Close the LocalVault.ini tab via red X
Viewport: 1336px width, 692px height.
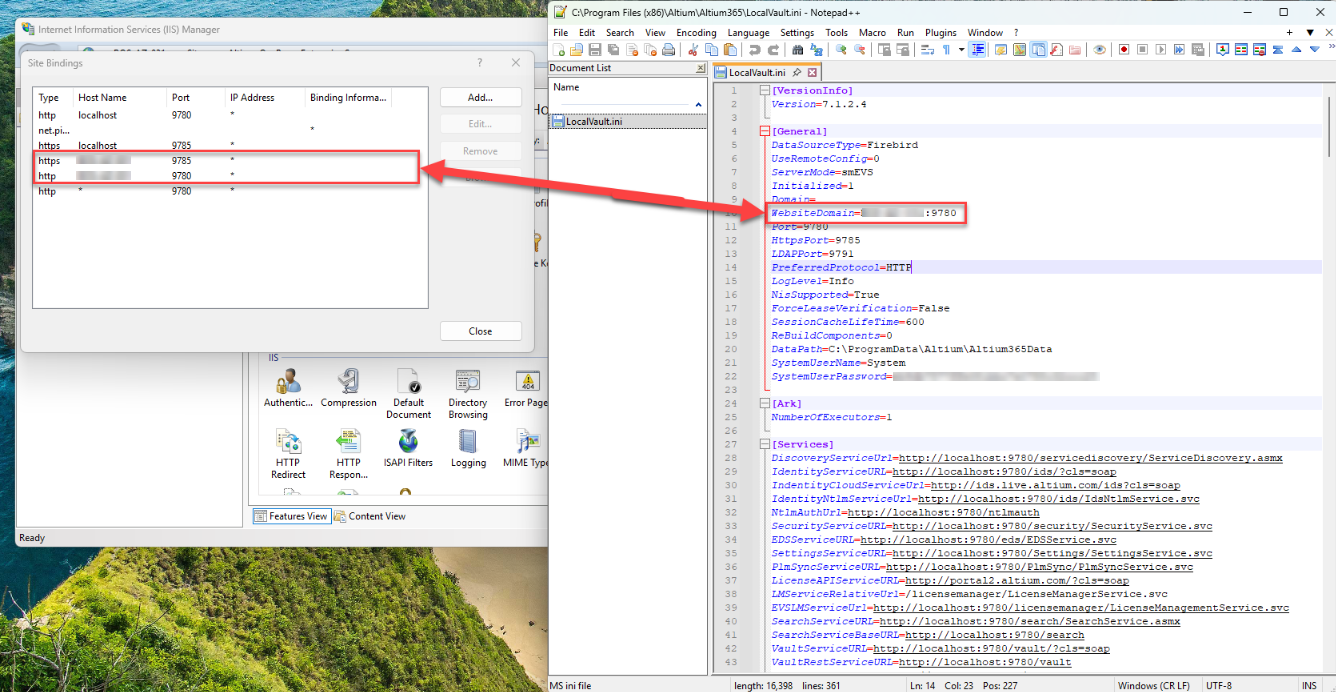tap(812, 72)
